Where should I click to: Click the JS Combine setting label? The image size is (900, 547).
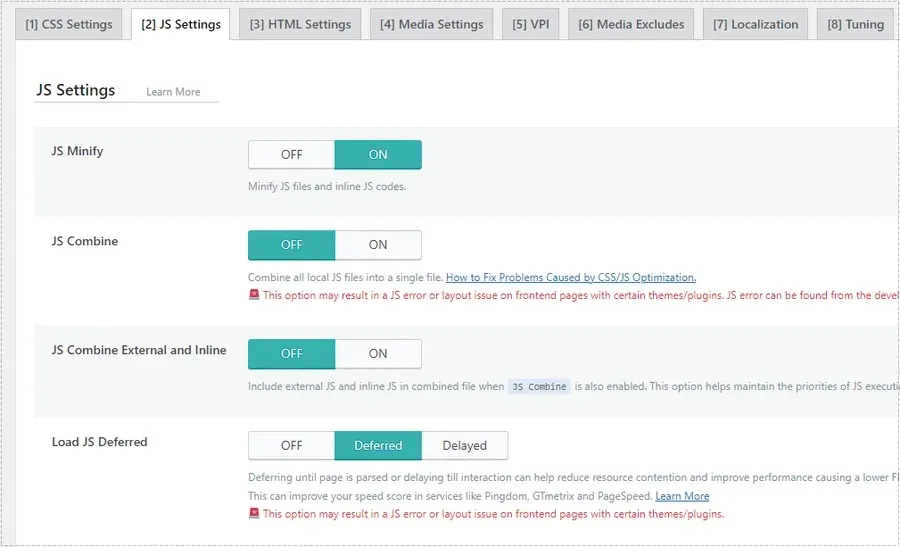click(x=85, y=241)
